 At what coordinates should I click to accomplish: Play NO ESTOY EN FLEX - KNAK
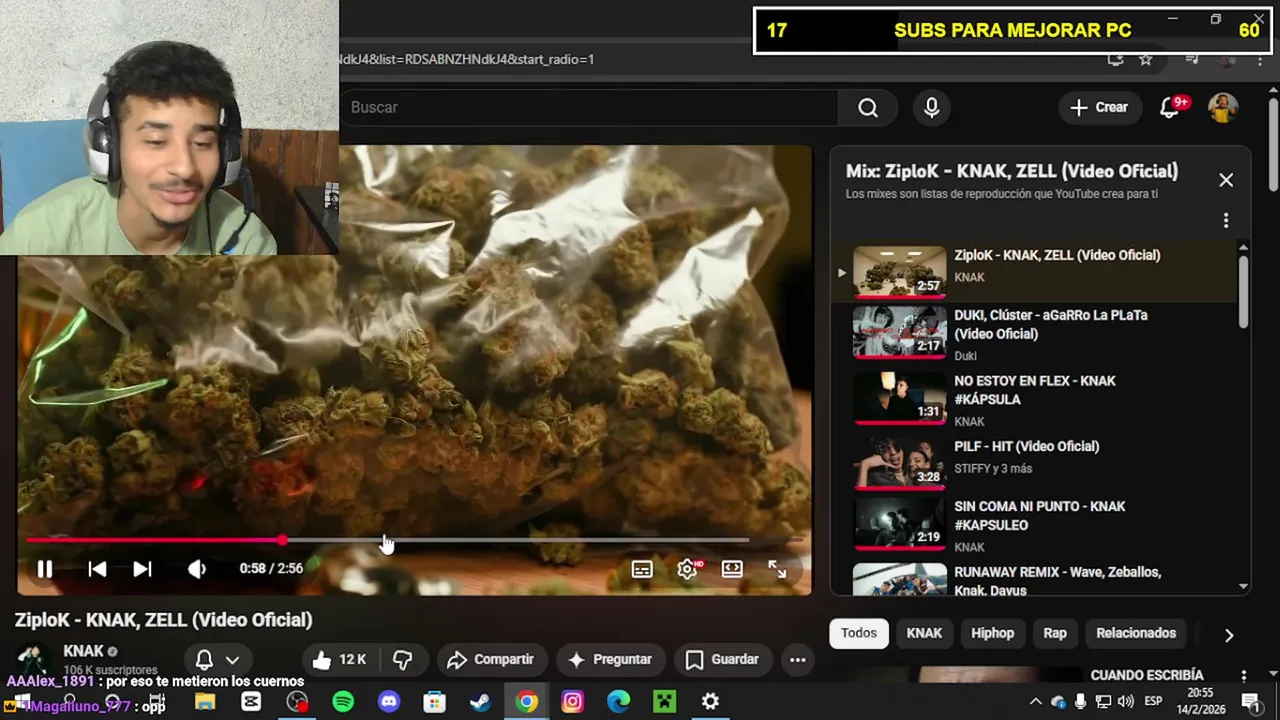tap(1035, 398)
